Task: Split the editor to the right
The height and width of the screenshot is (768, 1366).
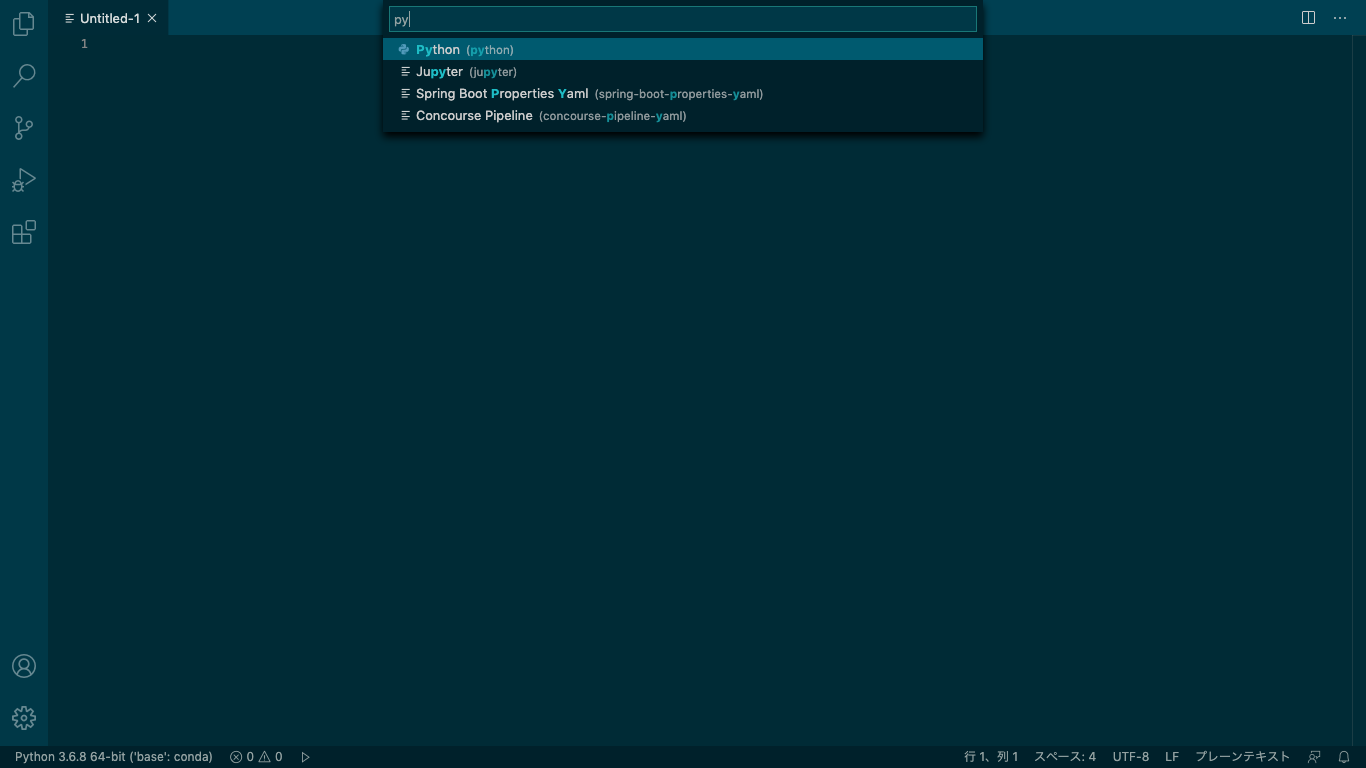Action: [1308, 18]
